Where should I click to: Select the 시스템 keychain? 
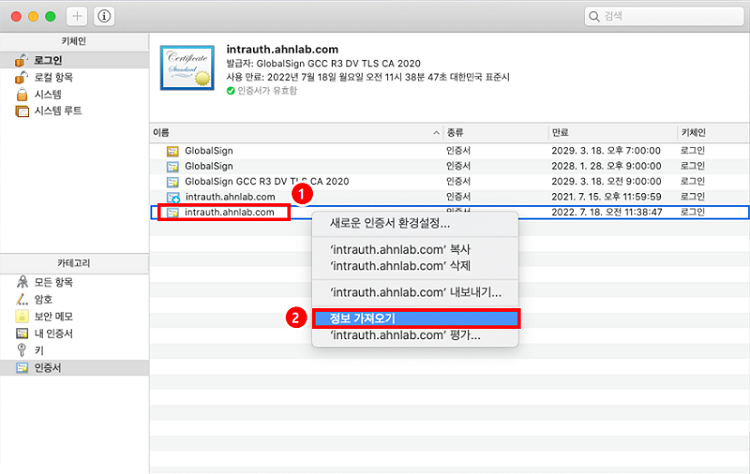point(74,94)
